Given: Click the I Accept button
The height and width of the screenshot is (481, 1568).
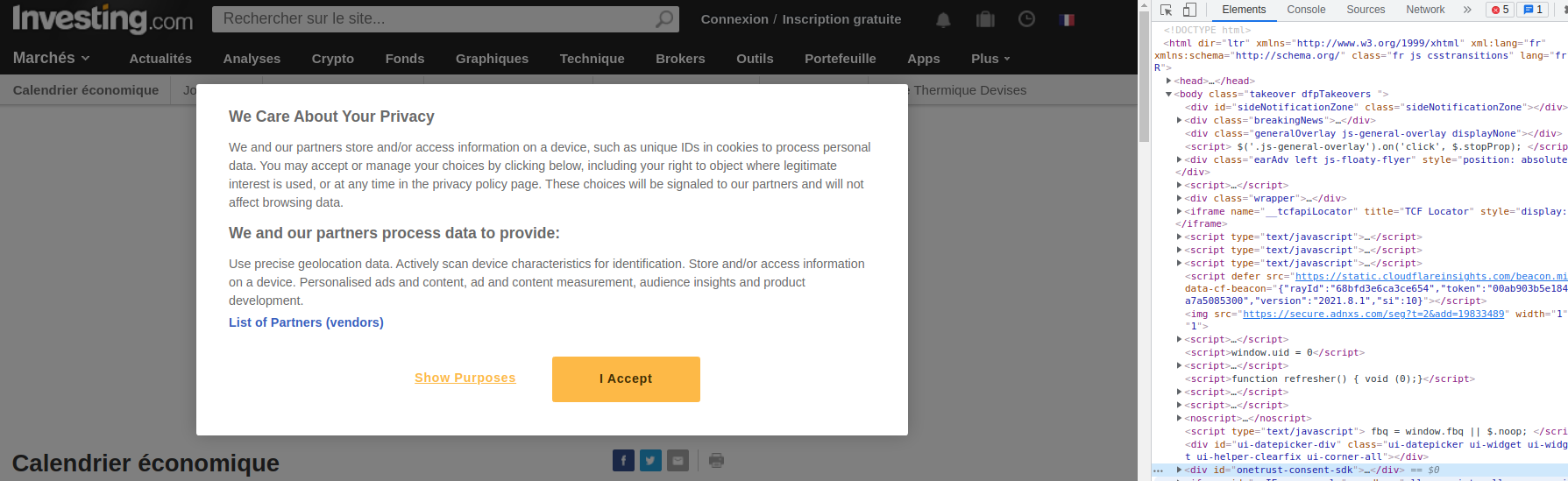Looking at the screenshot, I should click(x=626, y=378).
